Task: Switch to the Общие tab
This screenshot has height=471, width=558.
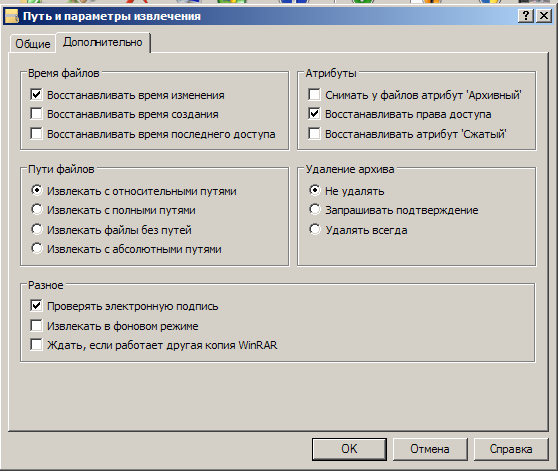Action: click(33, 44)
